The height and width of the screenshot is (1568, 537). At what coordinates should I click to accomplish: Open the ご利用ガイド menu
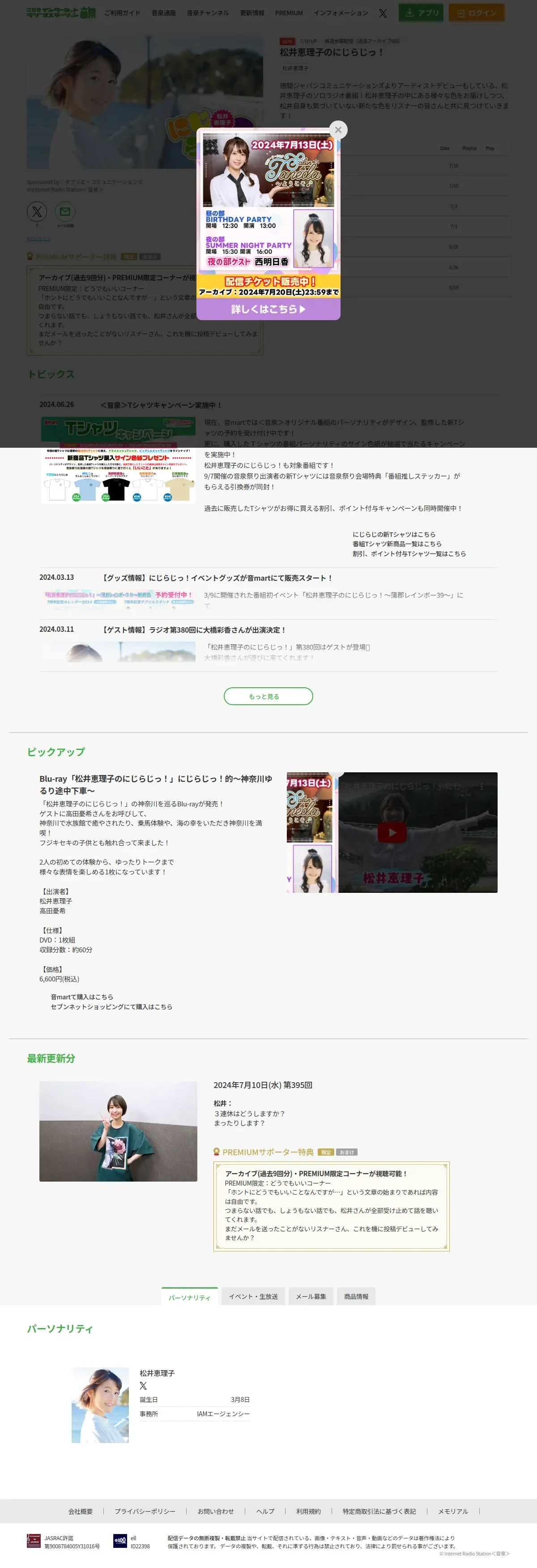click(x=122, y=13)
